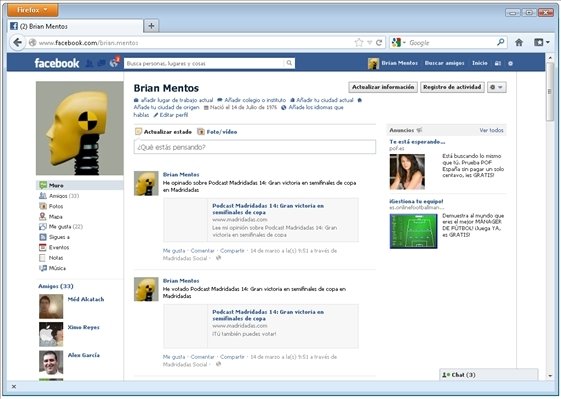561x399 pixels.
Task: Reload page with refresh icon
Action: tap(379, 43)
